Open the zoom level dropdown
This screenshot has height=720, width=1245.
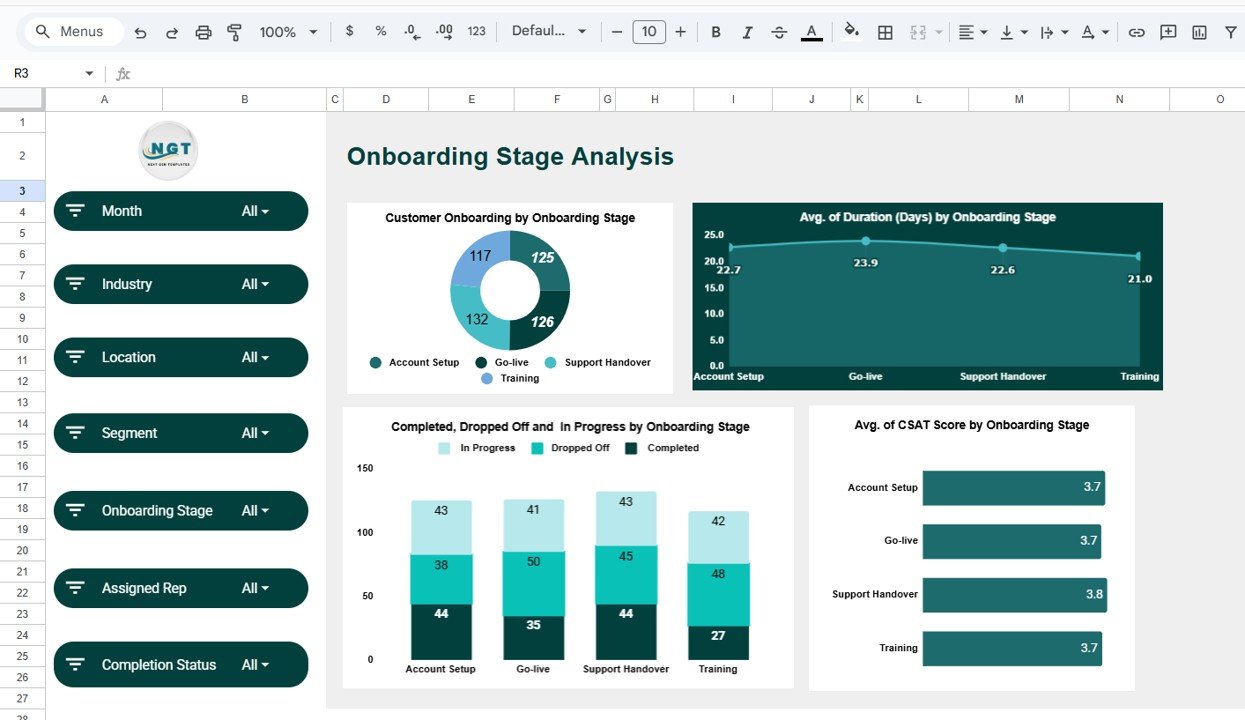(287, 31)
